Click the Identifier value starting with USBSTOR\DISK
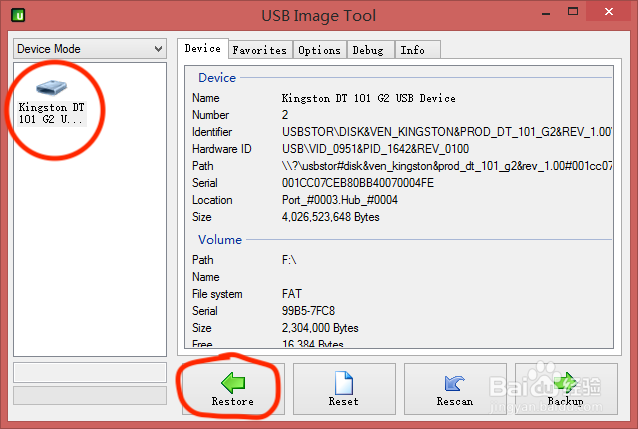 [447, 132]
